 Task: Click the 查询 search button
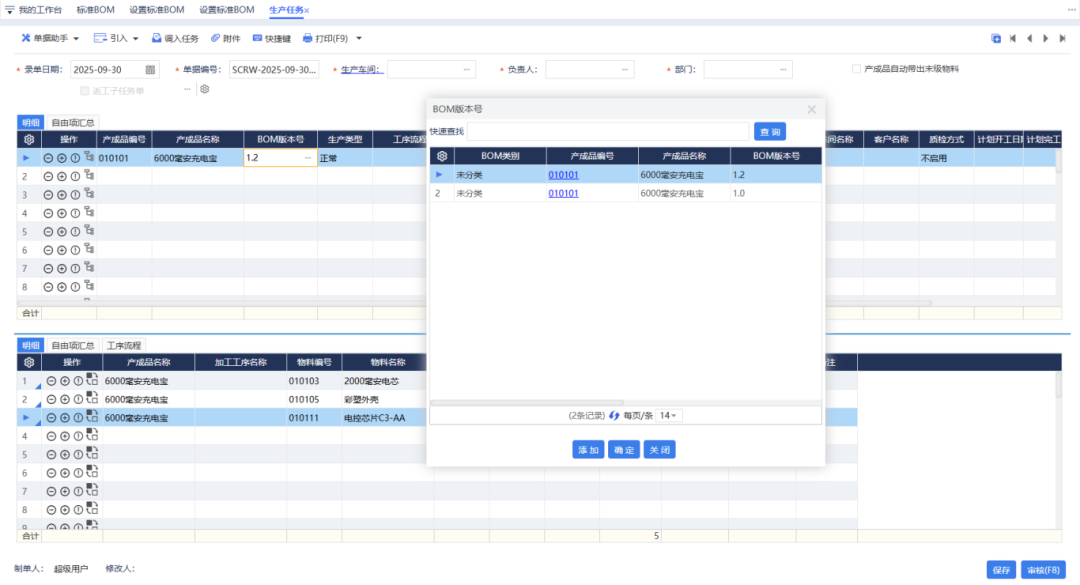pyautogui.click(x=770, y=132)
